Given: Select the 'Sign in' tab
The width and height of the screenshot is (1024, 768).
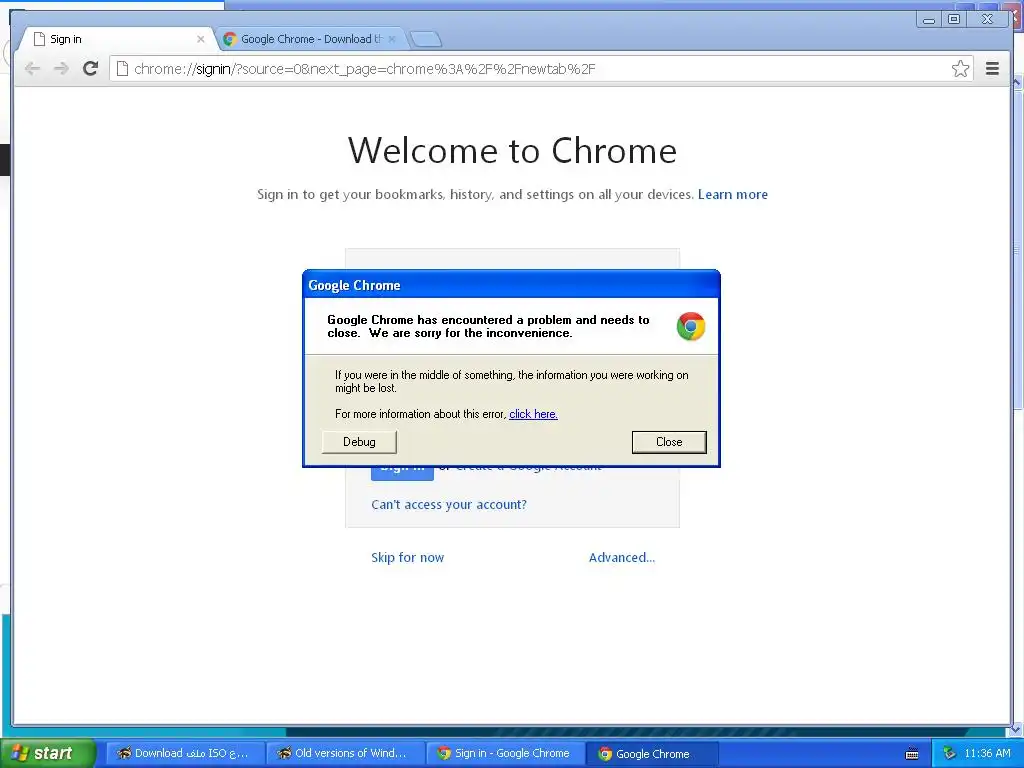Looking at the screenshot, I should point(118,39).
